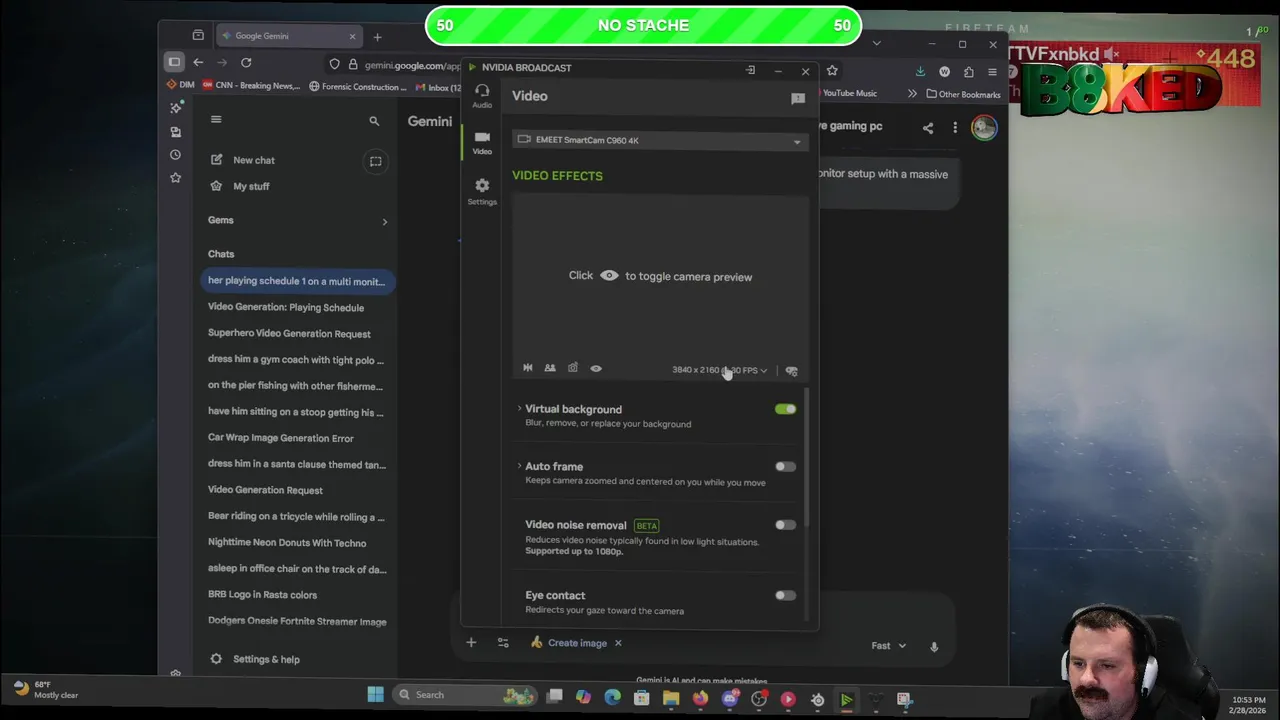
Task: Click New chat in Gemini sidebar
Action: coord(243,160)
